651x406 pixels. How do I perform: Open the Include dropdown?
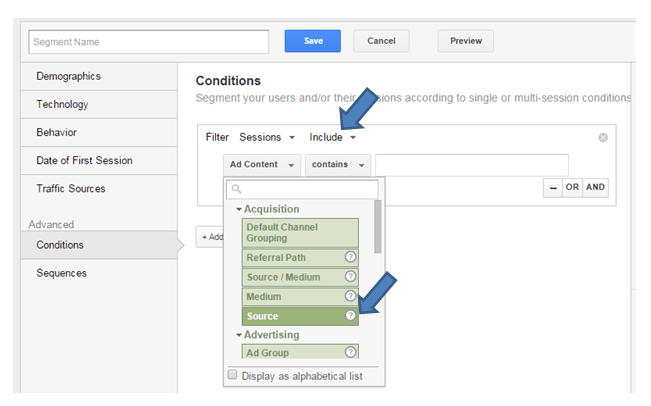coord(333,137)
